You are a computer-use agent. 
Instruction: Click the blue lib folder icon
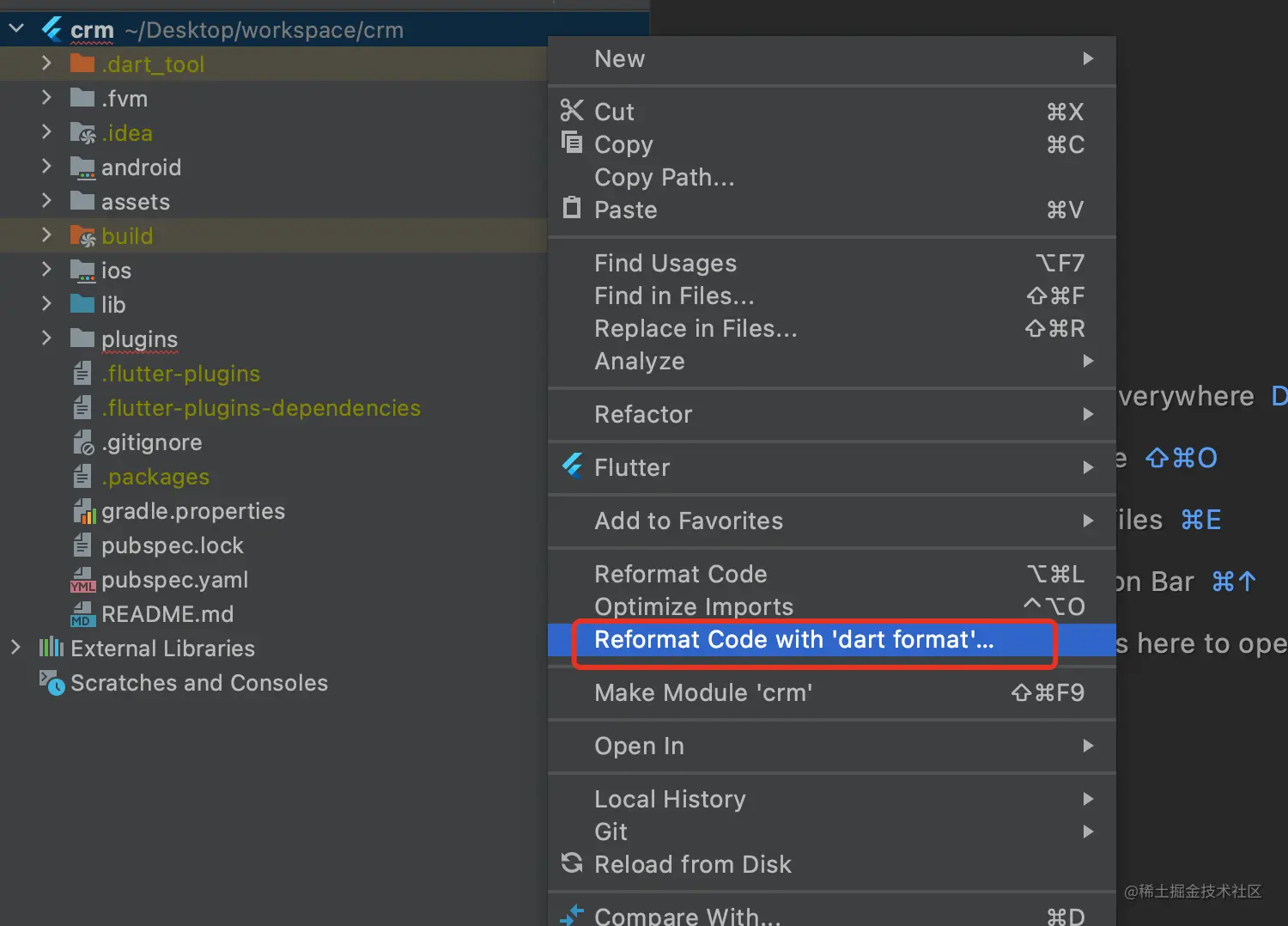click(82, 304)
